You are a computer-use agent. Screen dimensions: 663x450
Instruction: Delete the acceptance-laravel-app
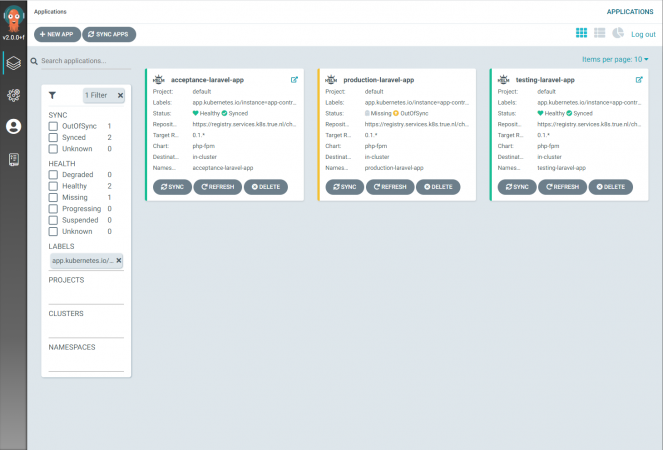266,187
